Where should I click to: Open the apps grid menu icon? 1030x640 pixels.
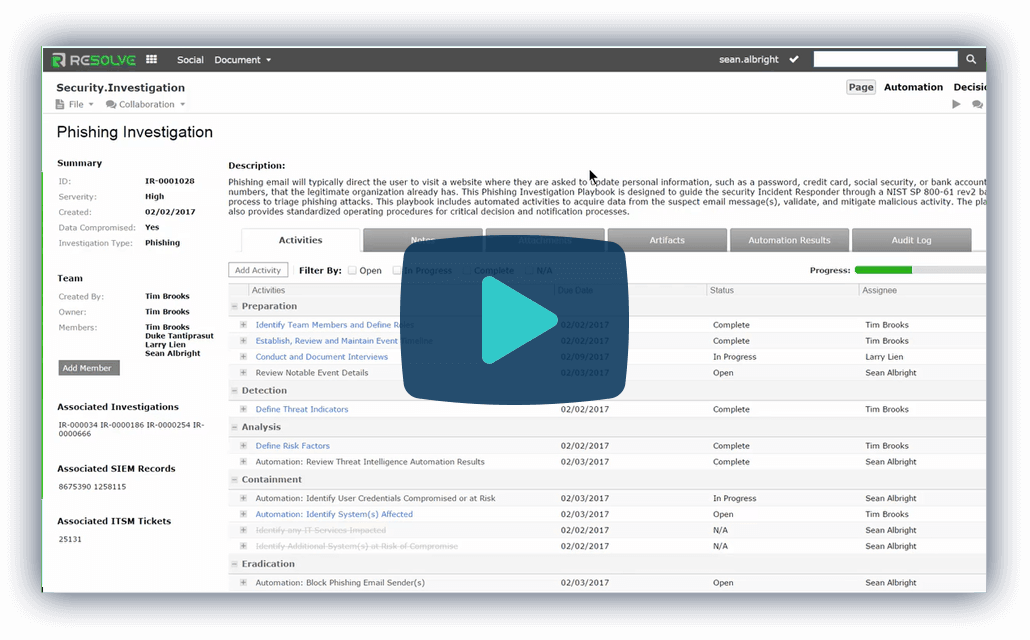pos(152,60)
